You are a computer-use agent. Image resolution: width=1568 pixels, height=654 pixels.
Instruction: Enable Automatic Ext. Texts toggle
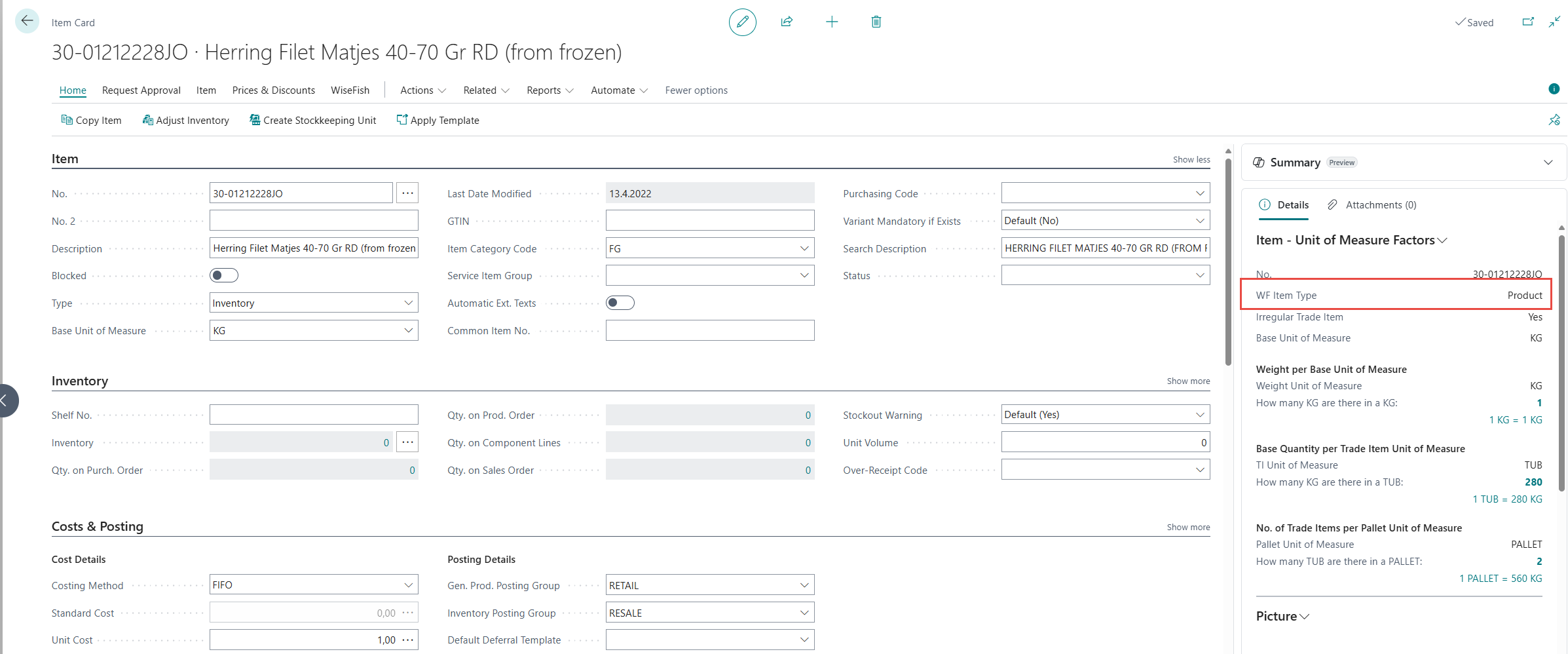(x=620, y=303)
